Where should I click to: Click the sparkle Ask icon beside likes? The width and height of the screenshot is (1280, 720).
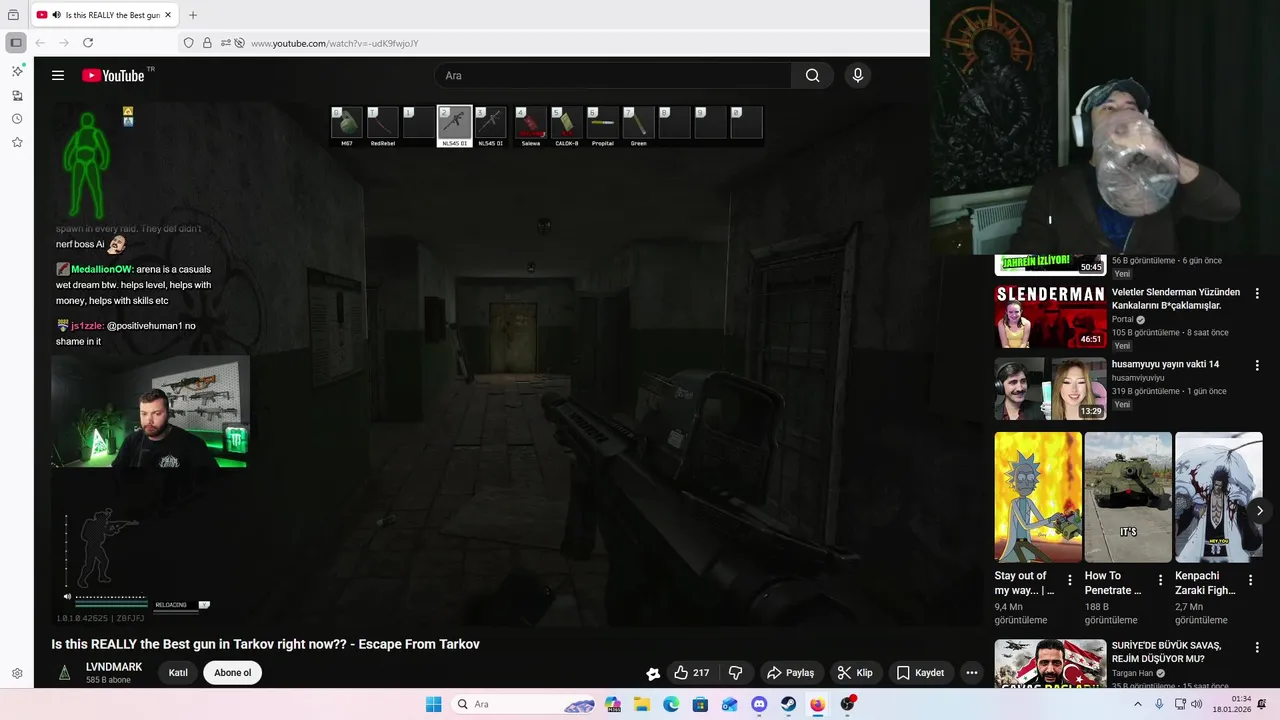click(x=653, y=673)
